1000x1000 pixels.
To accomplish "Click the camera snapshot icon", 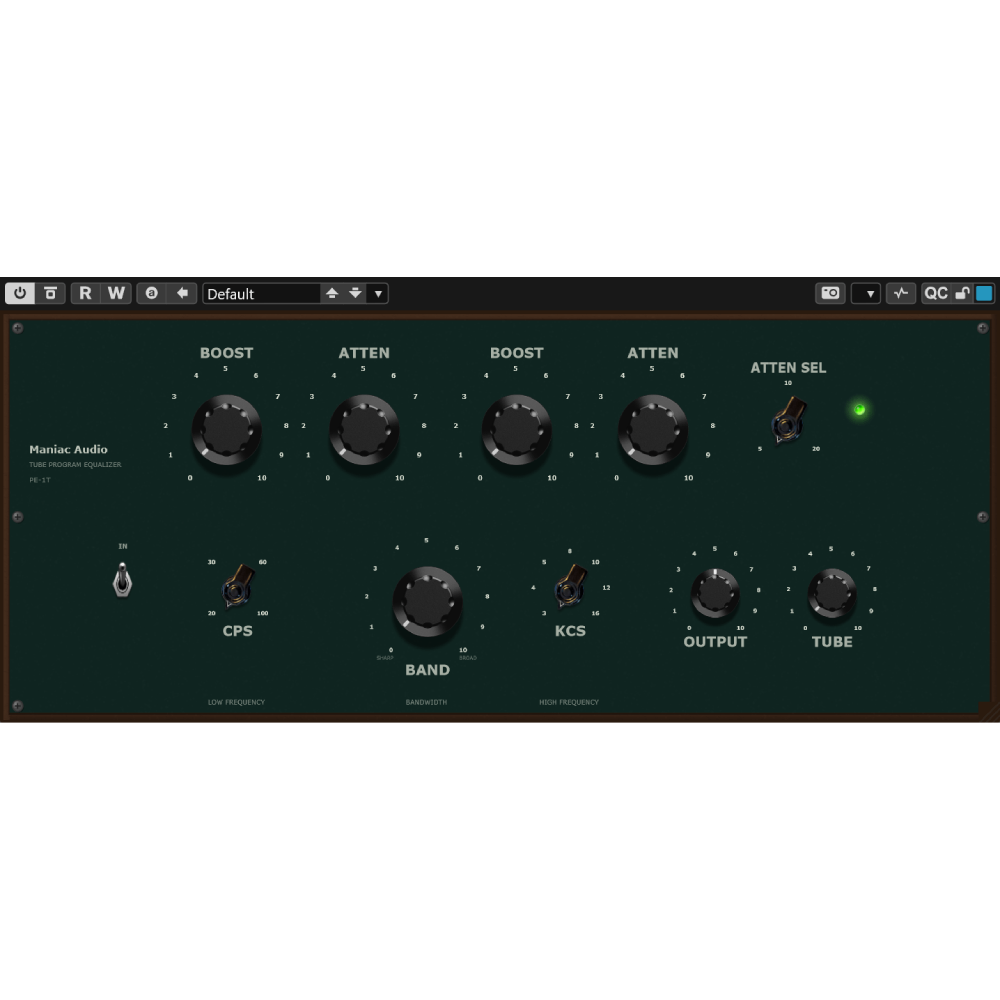I will 830,293.
